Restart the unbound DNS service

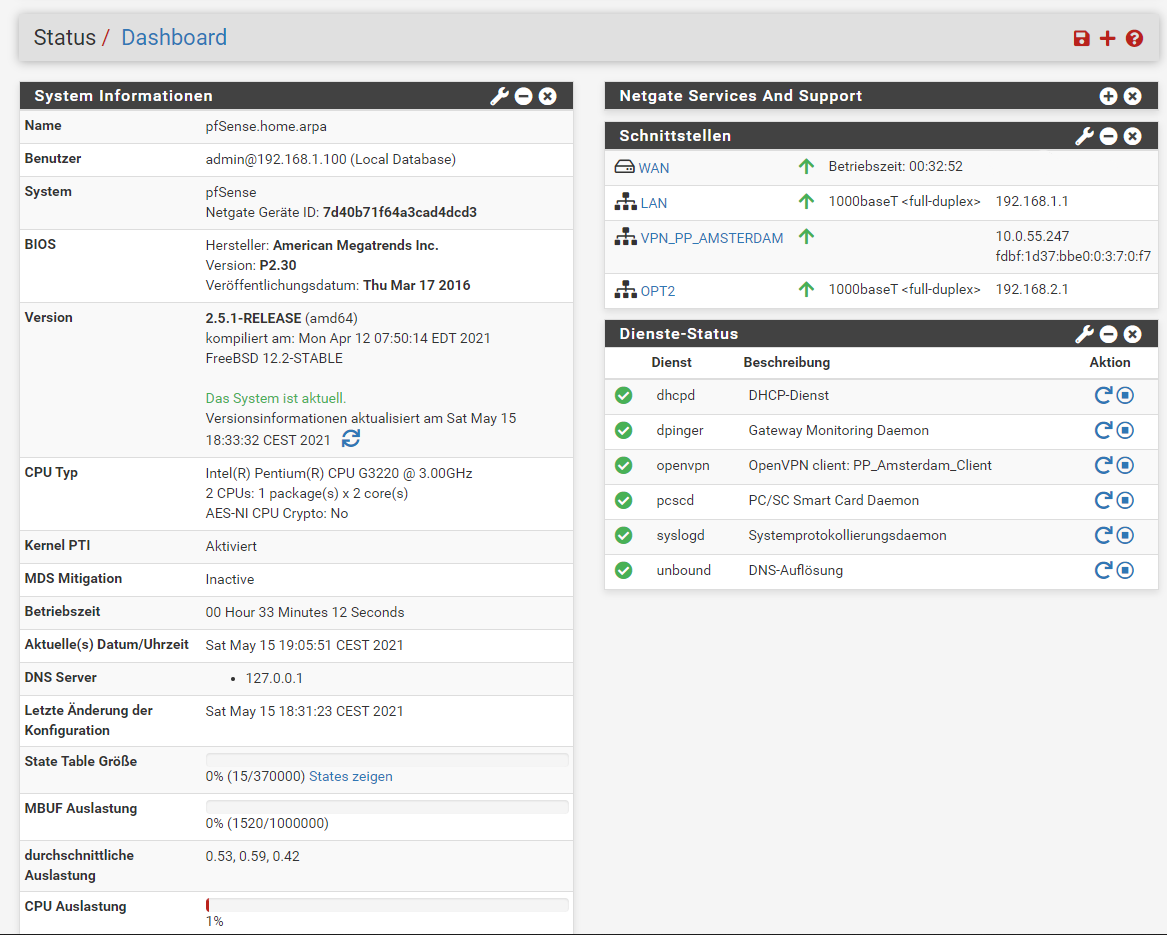(1103, 571)
